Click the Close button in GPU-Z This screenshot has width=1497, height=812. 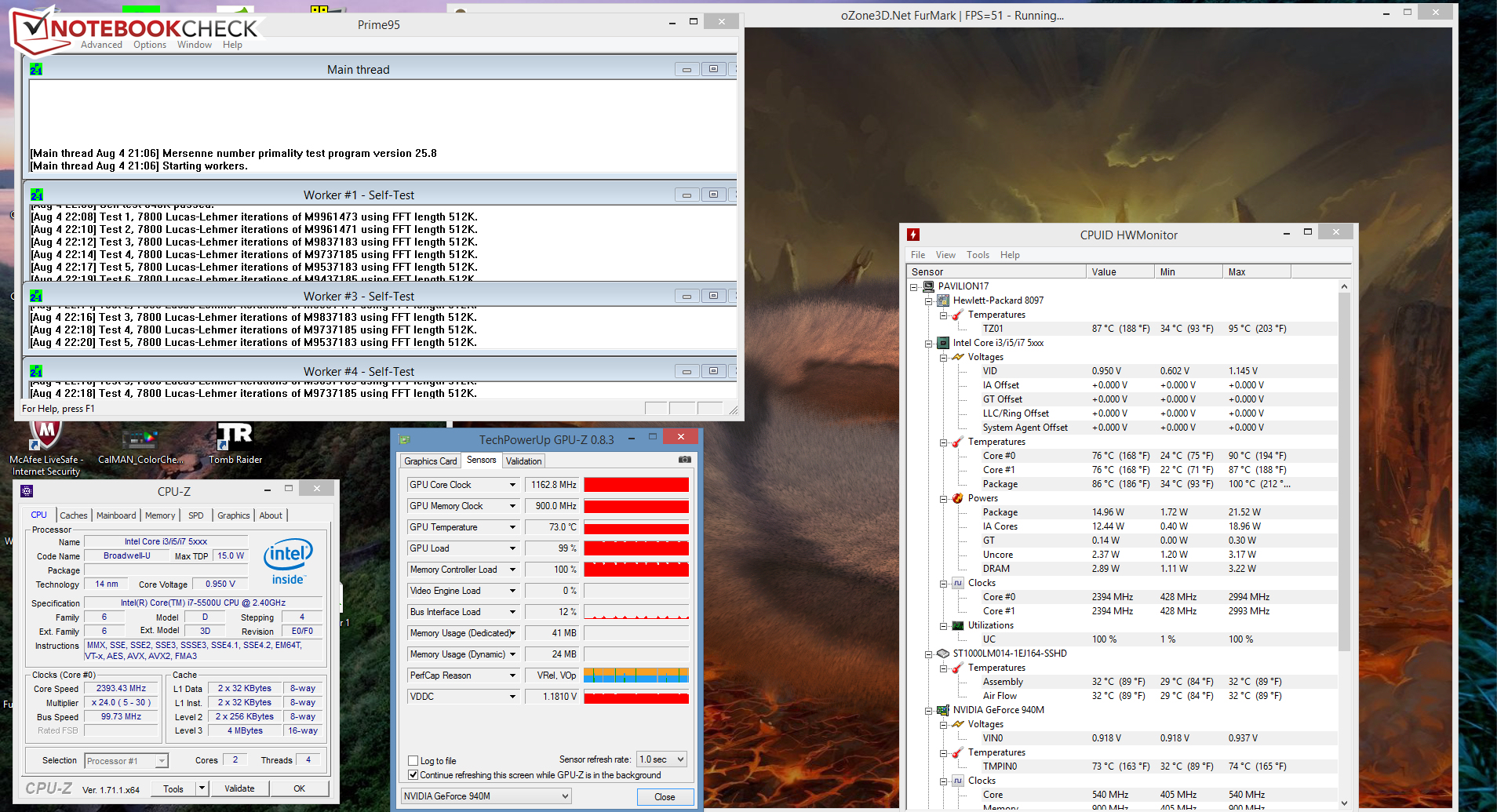pyautogui.click(x=665, y=797)
